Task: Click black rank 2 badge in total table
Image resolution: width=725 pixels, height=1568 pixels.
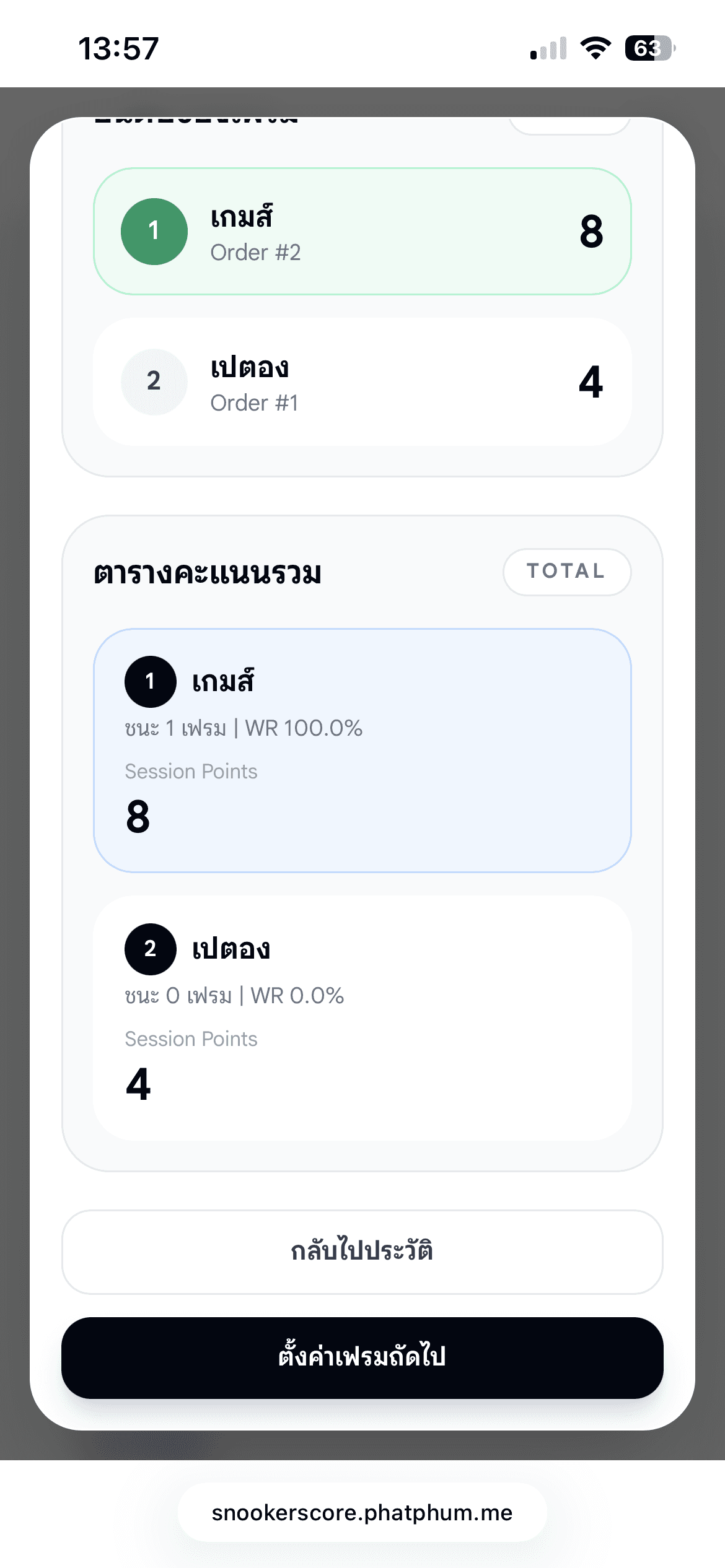Action: pos(151,949)
